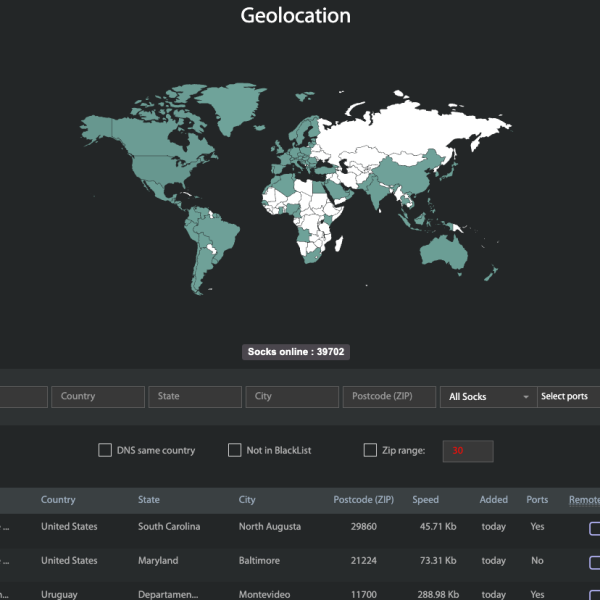Click the 288.98 Kb speed value
The height and width of the screenshot is (600, 600).
(438, 594)
